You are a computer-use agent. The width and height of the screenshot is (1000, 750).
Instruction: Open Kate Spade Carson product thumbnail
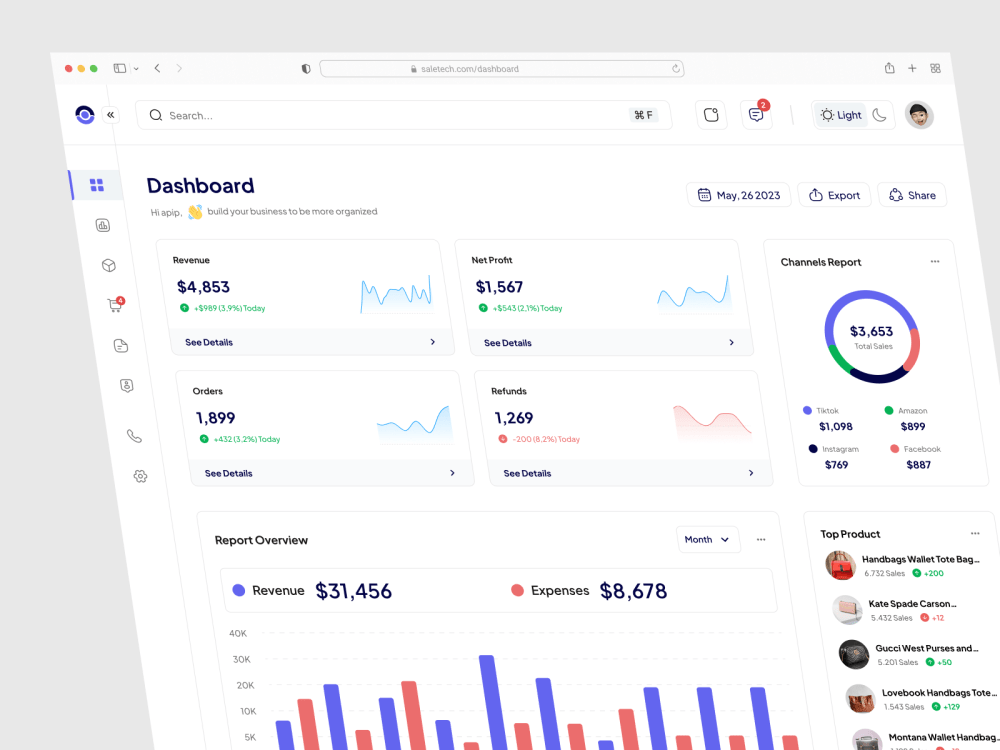848,609
